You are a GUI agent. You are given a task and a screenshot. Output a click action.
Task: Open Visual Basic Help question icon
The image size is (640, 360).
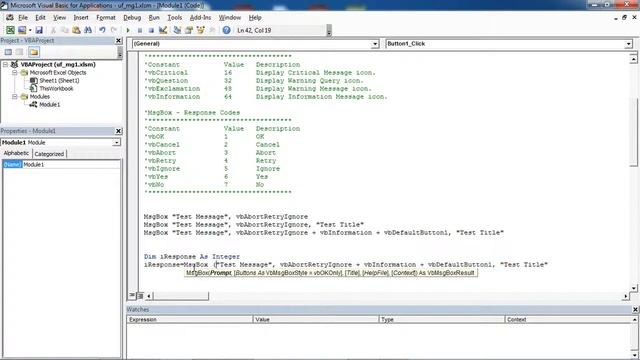coord(227,30)
